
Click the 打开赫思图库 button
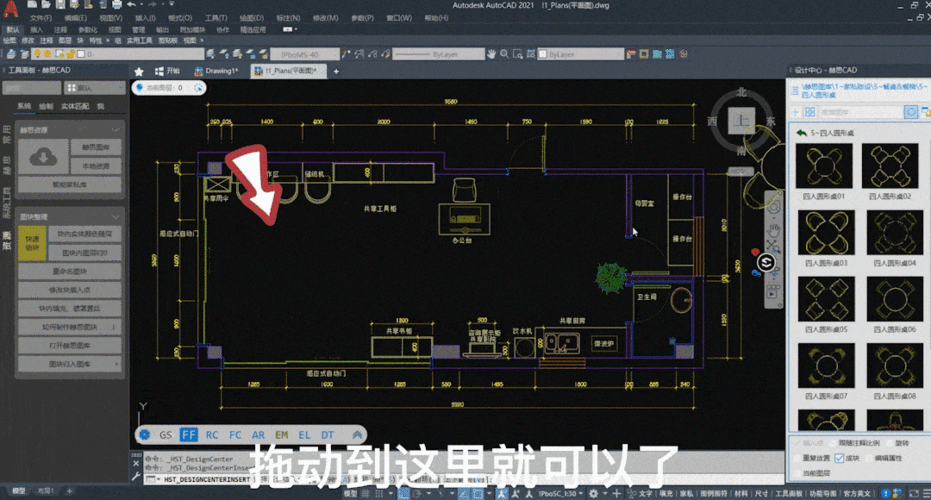click(x=70, y=346)
